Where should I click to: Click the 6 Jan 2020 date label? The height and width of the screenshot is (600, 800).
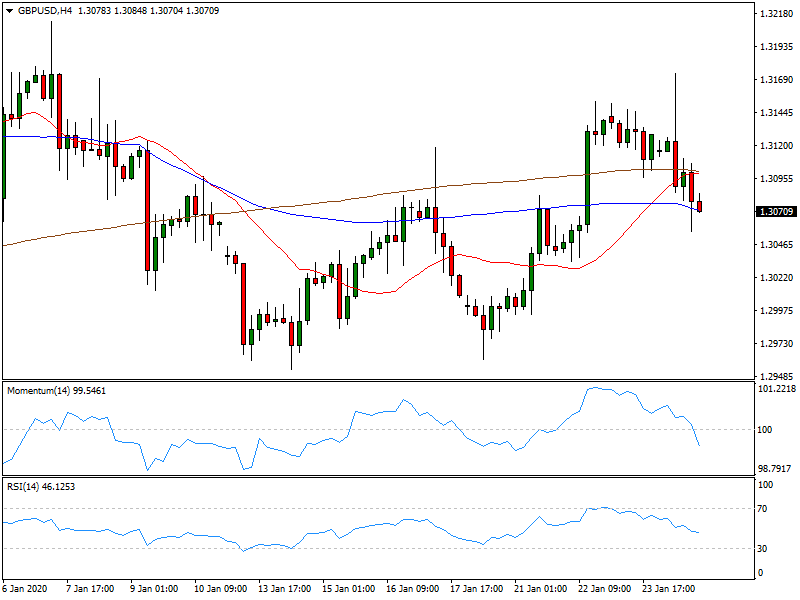tap(26, 589)
